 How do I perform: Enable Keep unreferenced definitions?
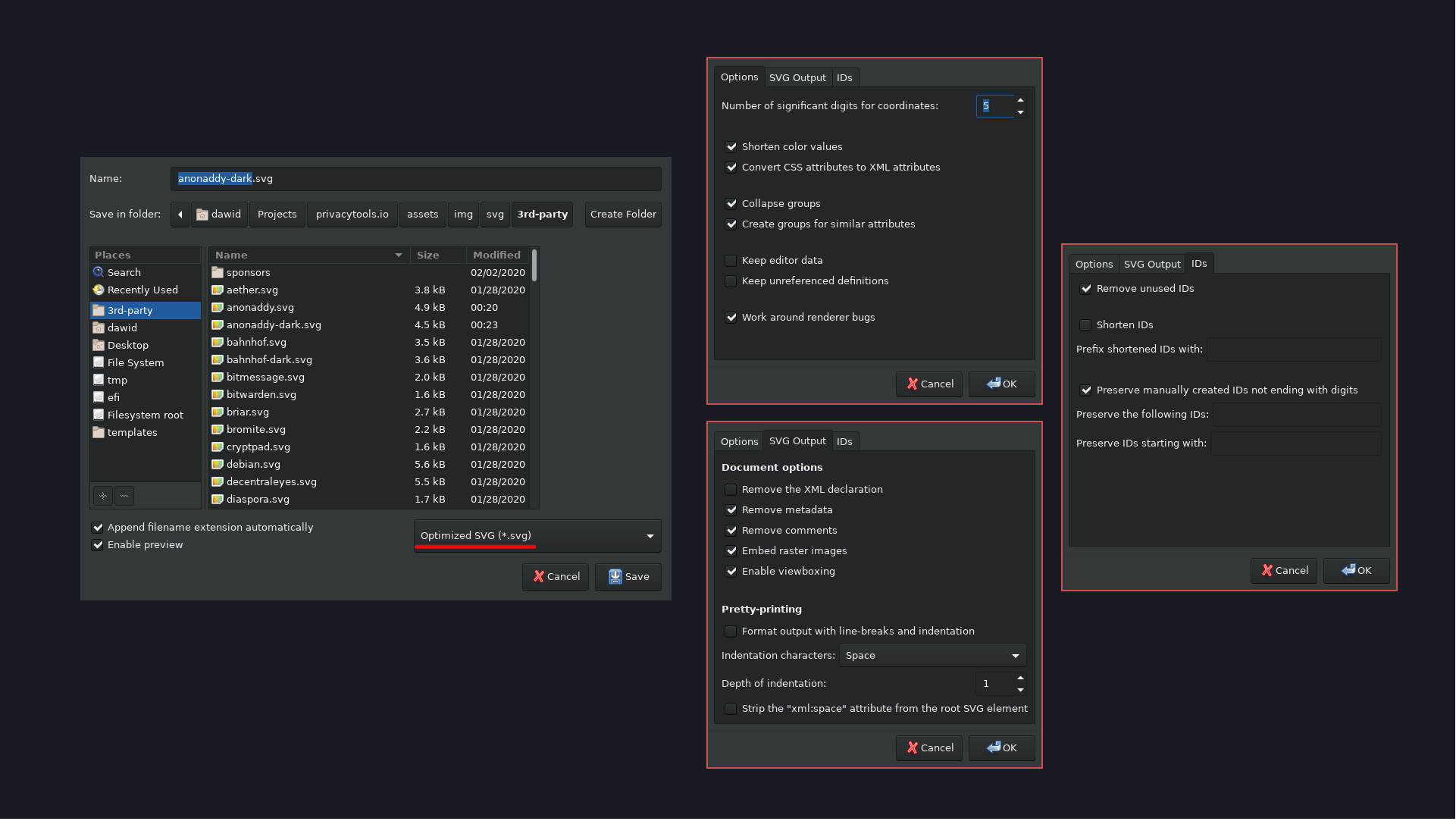click(731, 281)
